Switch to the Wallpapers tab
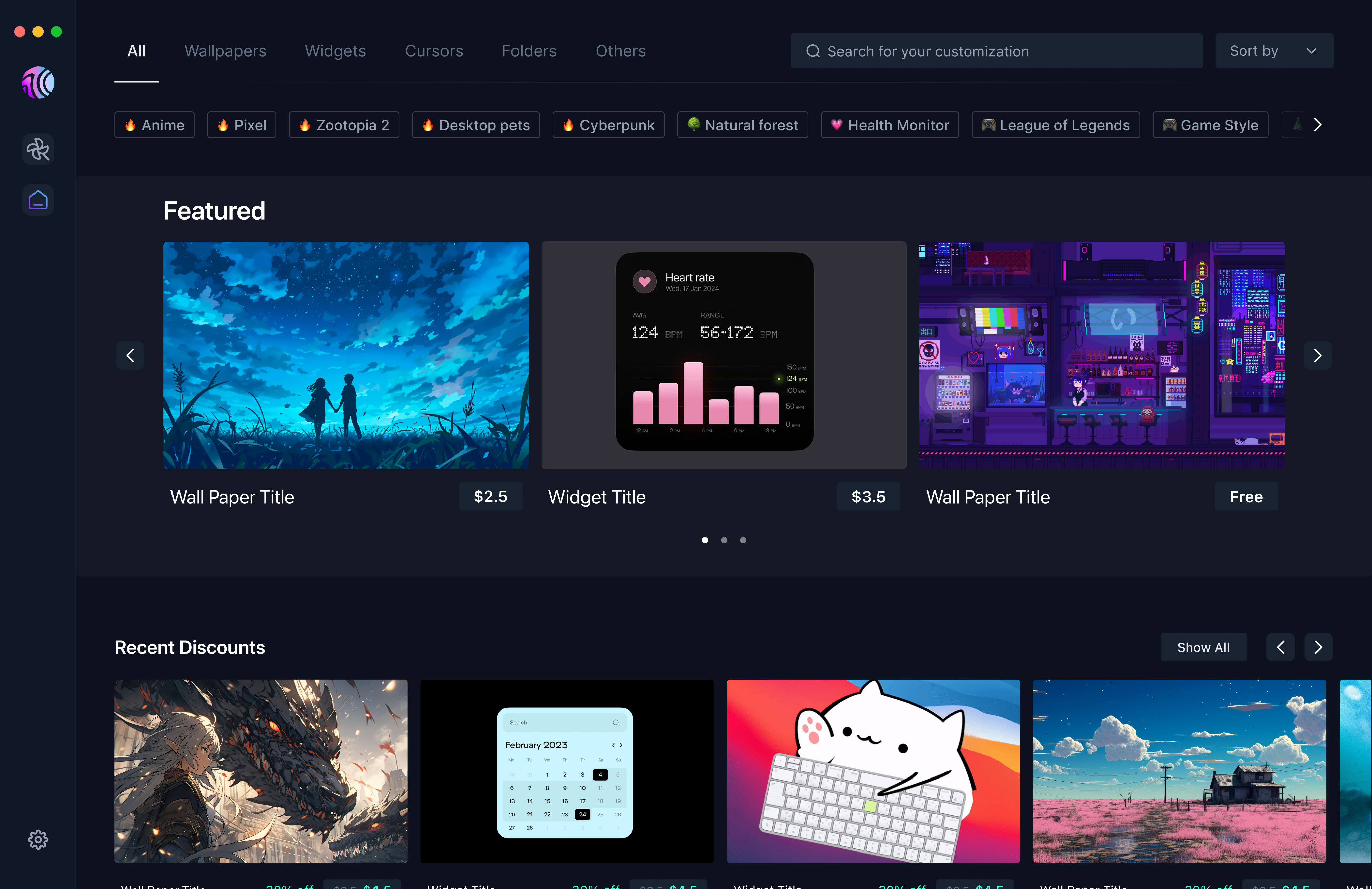This screenshot has height=889, width=1372. (225, 51)
